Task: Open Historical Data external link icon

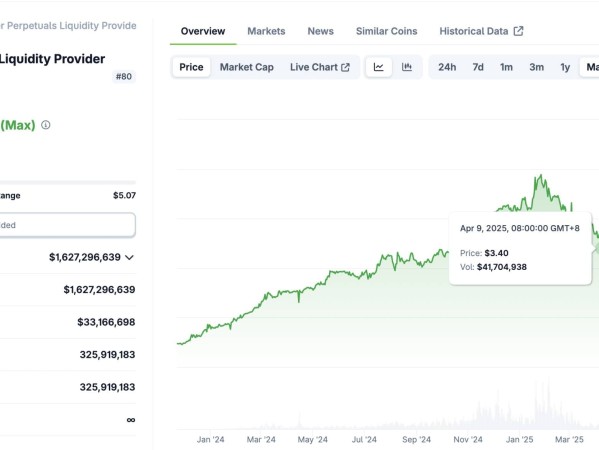Action: [518, 31]
